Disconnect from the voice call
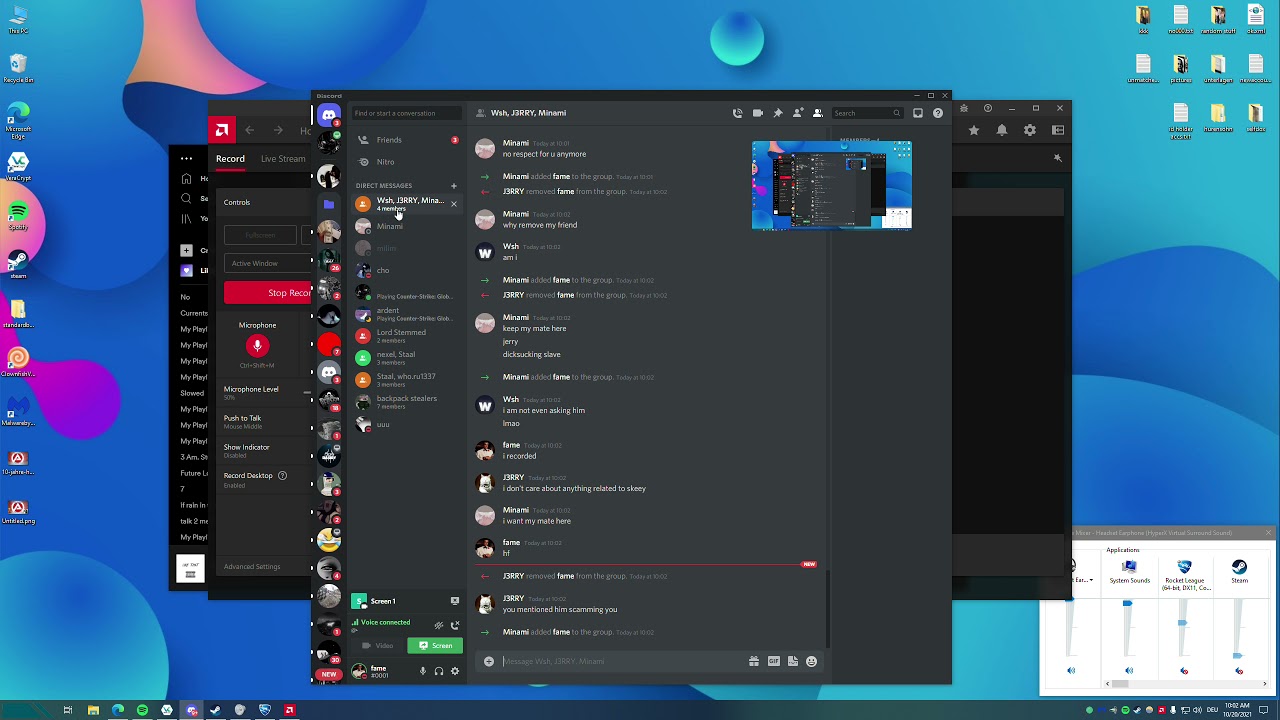This screenshot has height=720, width=1280. point(455,625)
